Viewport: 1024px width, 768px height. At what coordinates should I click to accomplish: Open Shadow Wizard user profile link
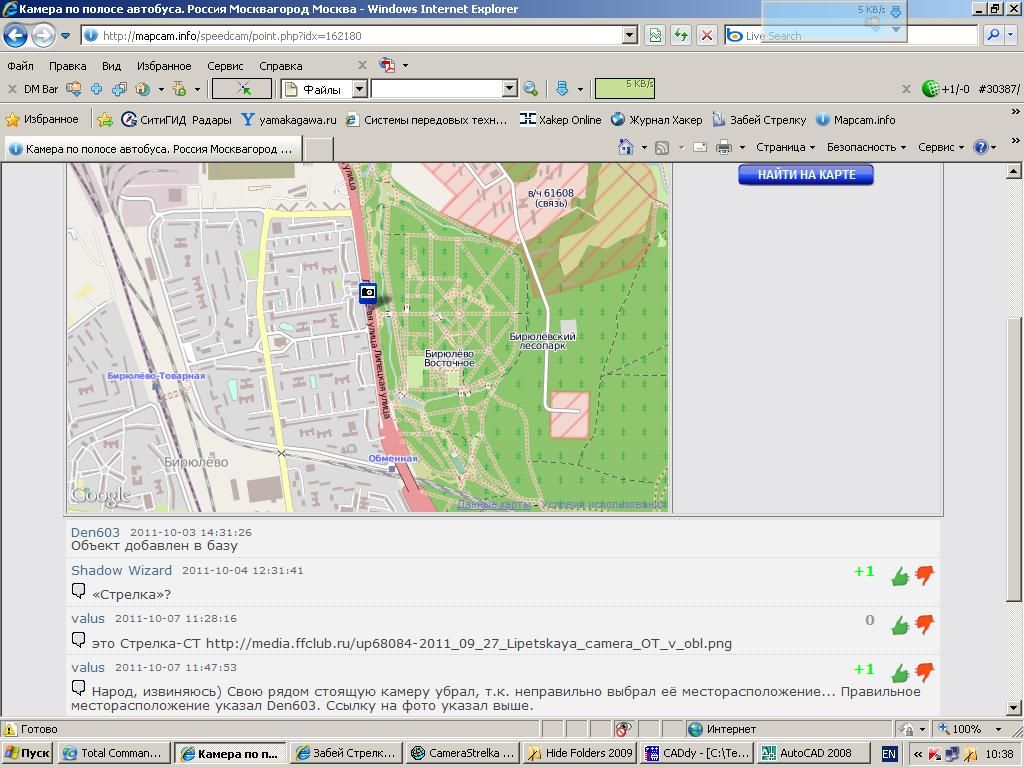tap(121, 570)
